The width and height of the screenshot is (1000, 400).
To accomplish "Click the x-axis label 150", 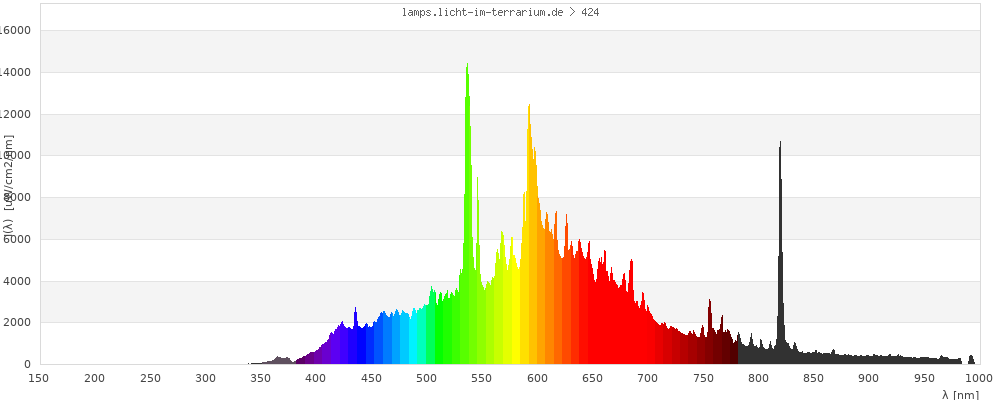I will 39,378.
